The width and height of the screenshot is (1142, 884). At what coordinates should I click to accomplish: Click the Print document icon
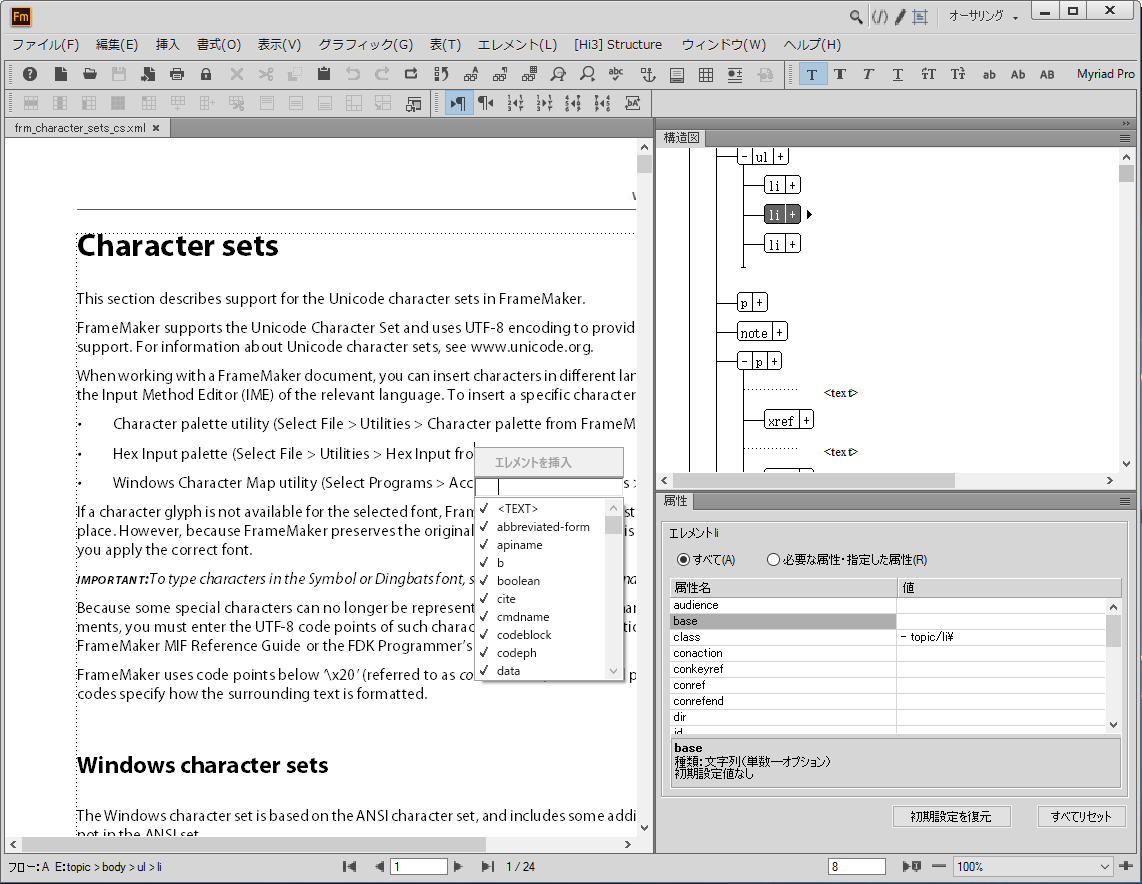[x=177, y=74]
